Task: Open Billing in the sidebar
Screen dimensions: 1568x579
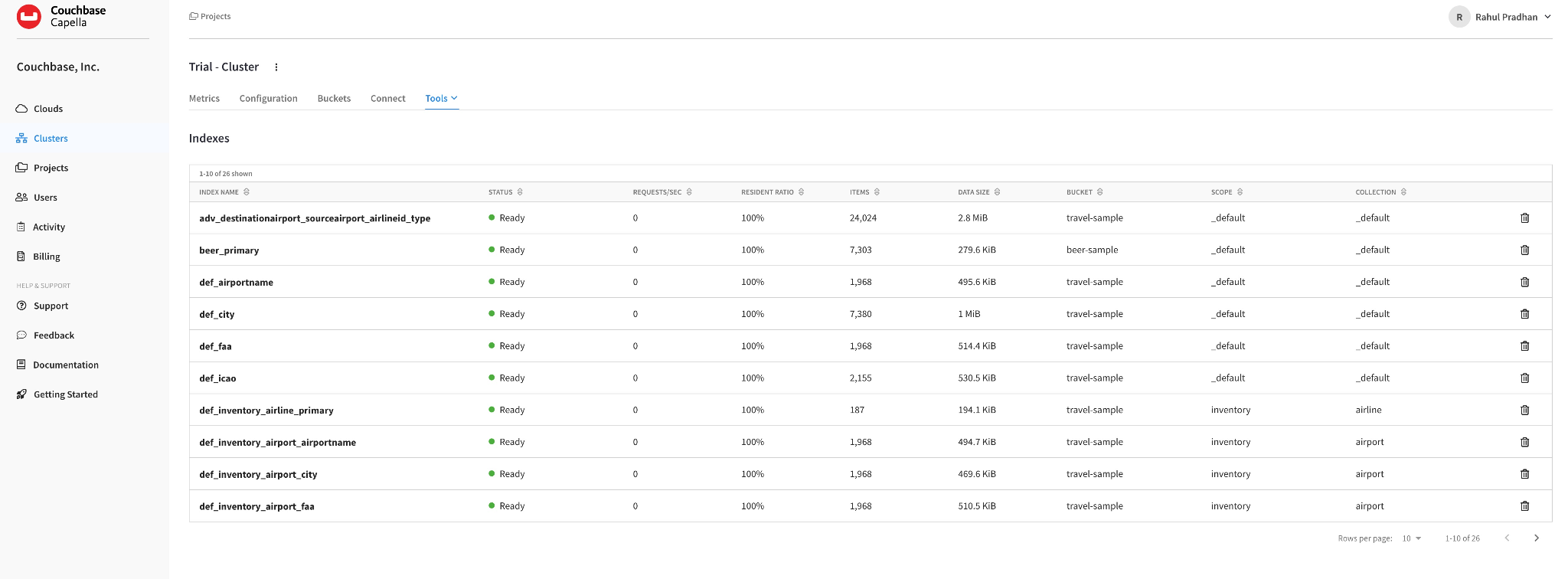Action: [46, 257]
